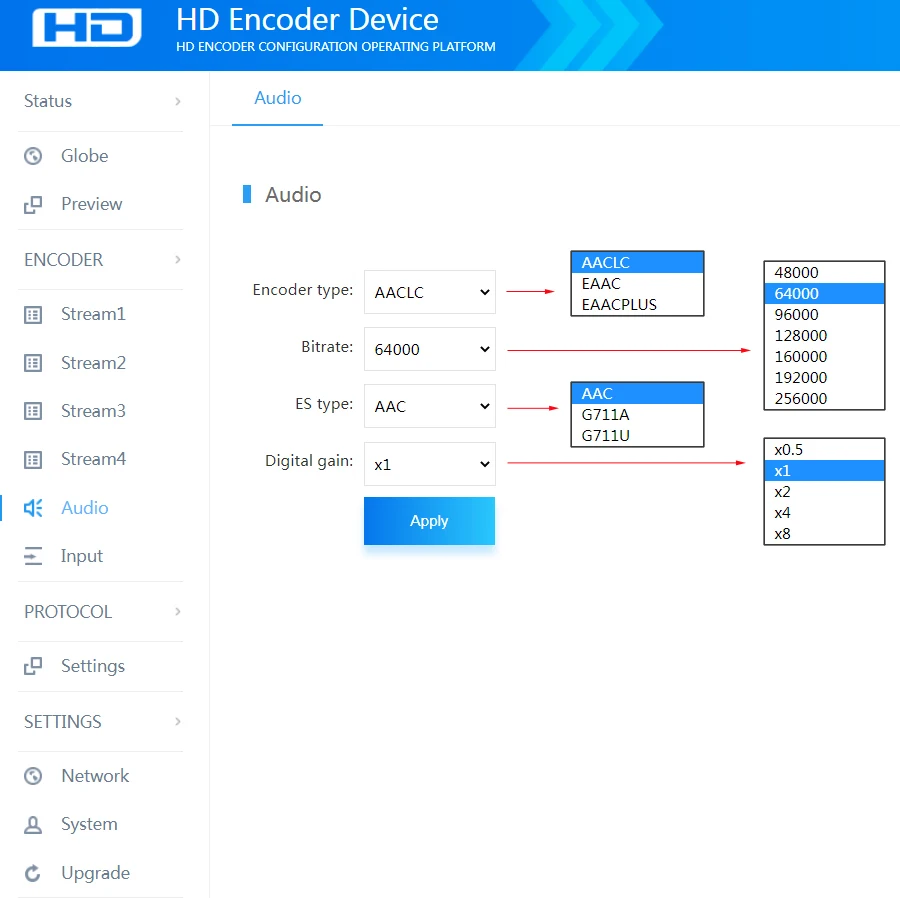Click the Audio section heading text

293,195
